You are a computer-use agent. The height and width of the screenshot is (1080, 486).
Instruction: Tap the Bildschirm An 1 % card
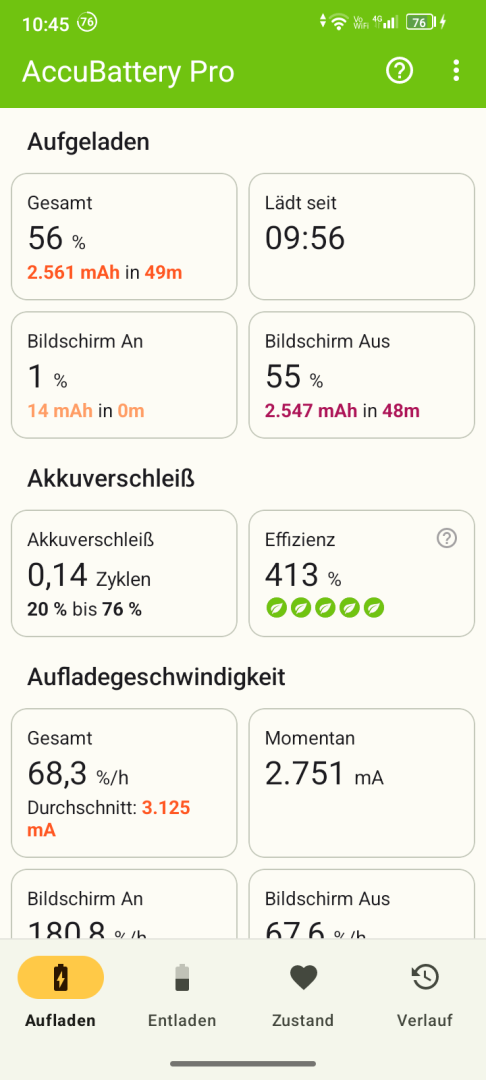point(124,375)
